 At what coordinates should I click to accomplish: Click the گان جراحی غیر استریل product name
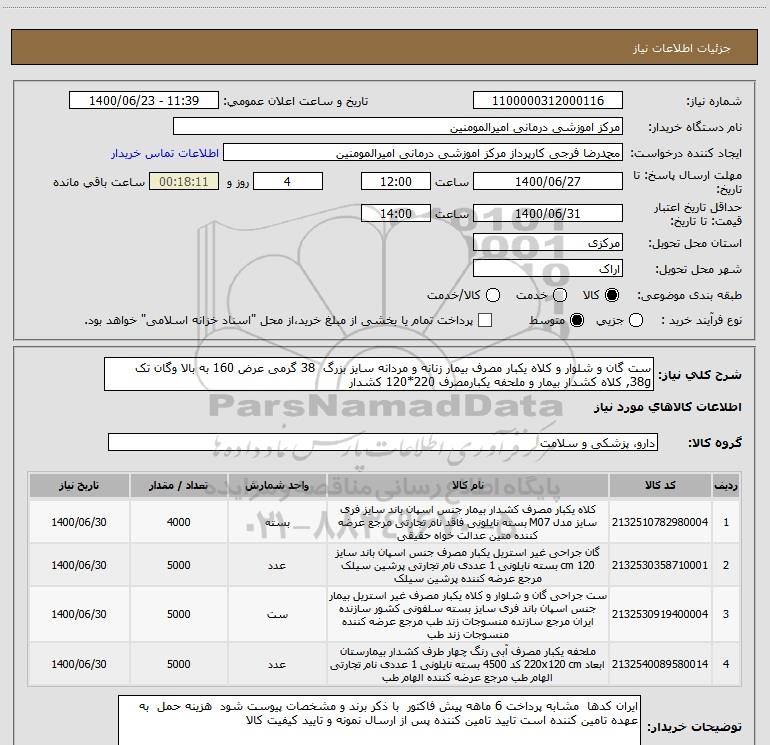point(468,565)
